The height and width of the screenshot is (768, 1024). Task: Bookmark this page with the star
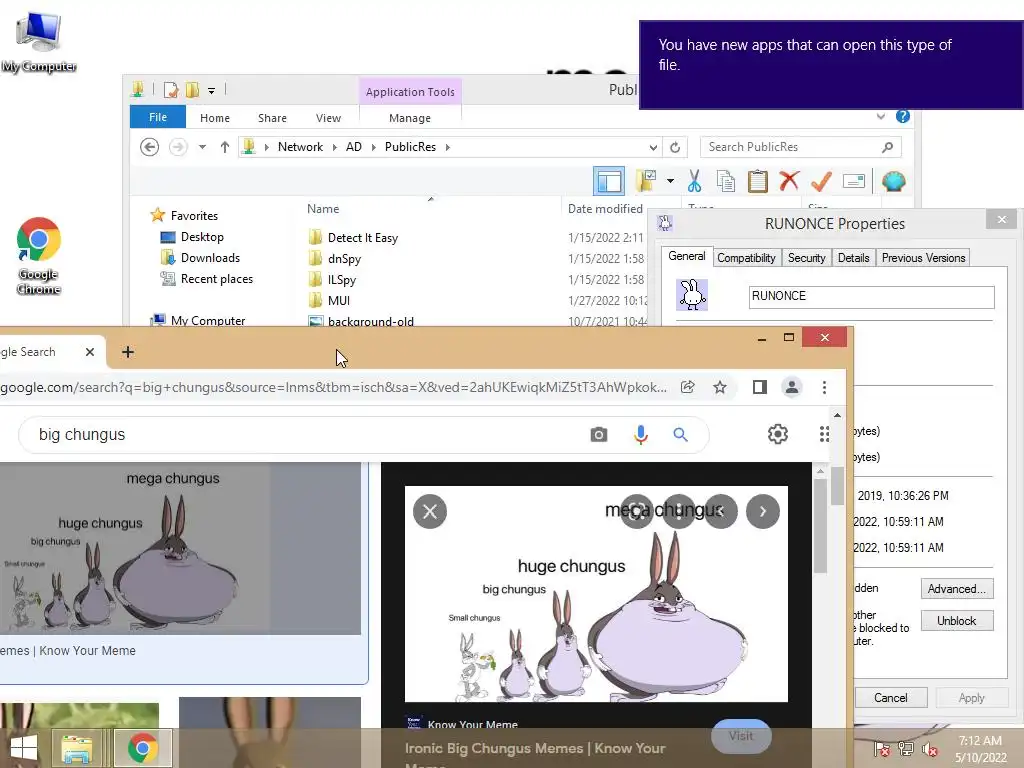pos(720,387)
